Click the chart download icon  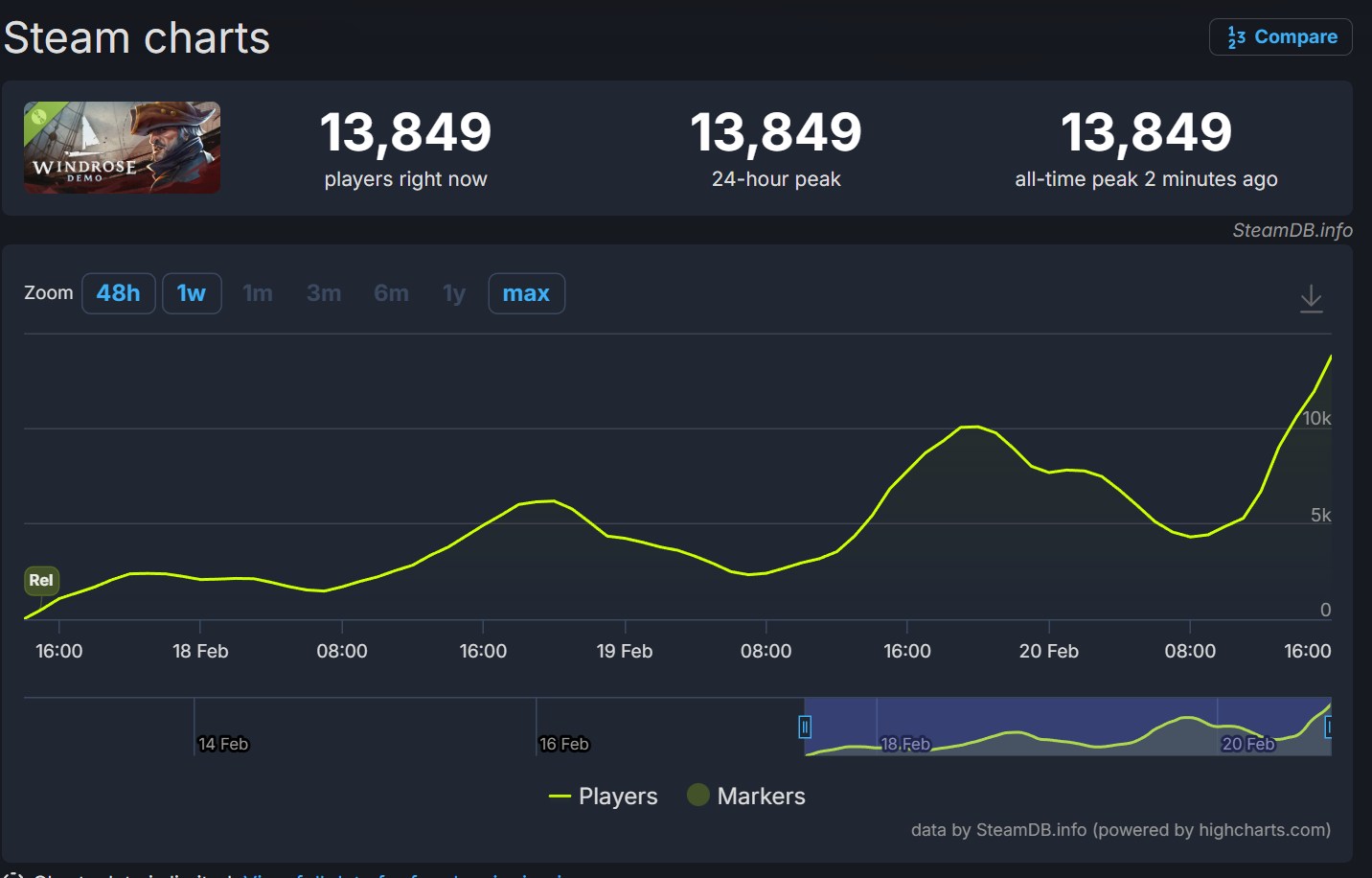coord(1311,299)
